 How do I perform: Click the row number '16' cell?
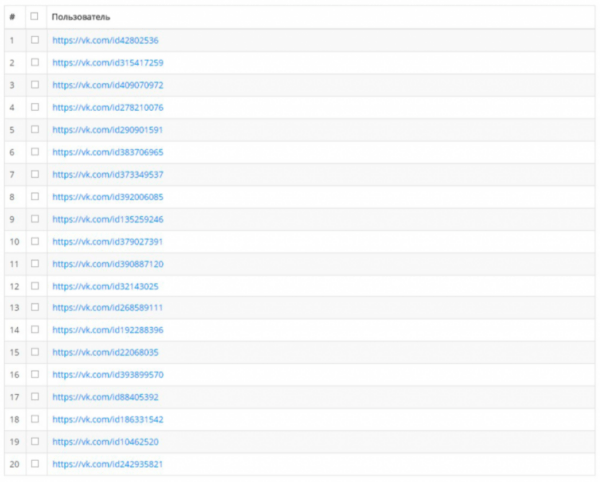(x=14, y=375)
